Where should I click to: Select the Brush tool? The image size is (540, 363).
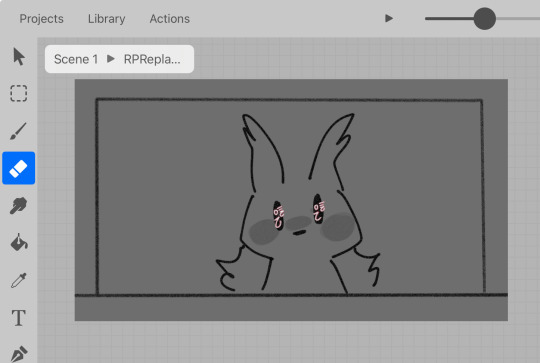tap(18, 131)
